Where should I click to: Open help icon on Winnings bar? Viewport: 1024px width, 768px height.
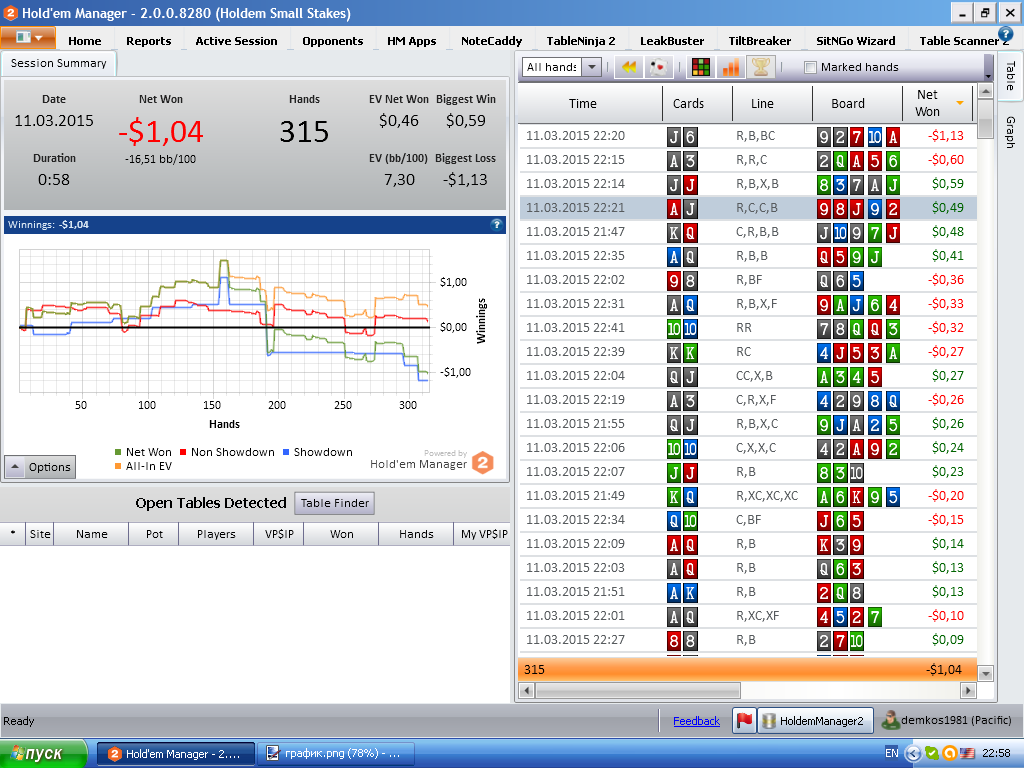[x=496, y=225]
